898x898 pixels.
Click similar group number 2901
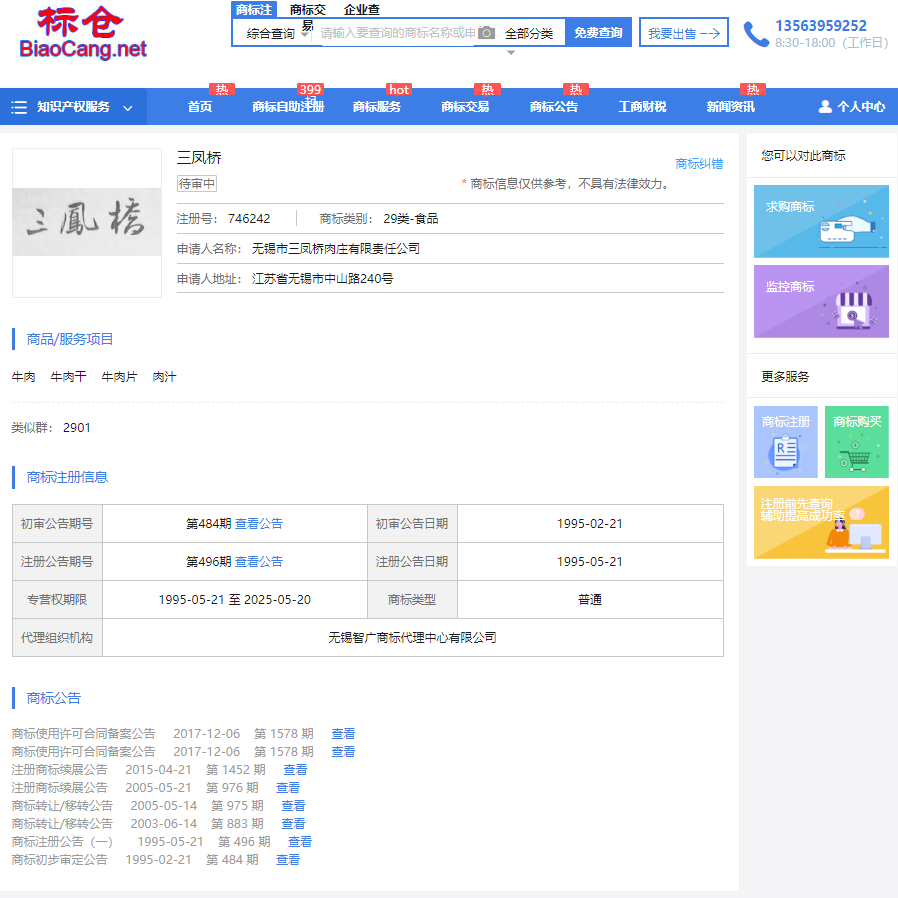[77, 428]
